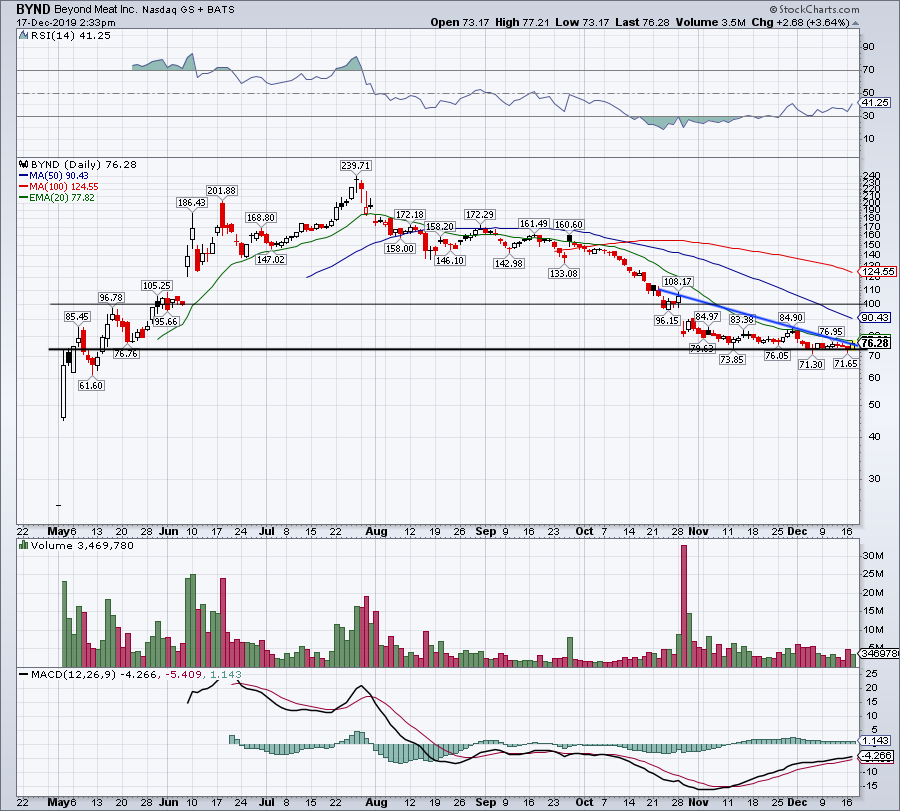
Task: Click the BYND (Daily) candlestick legend icon
Action: (x=24, y=164)
